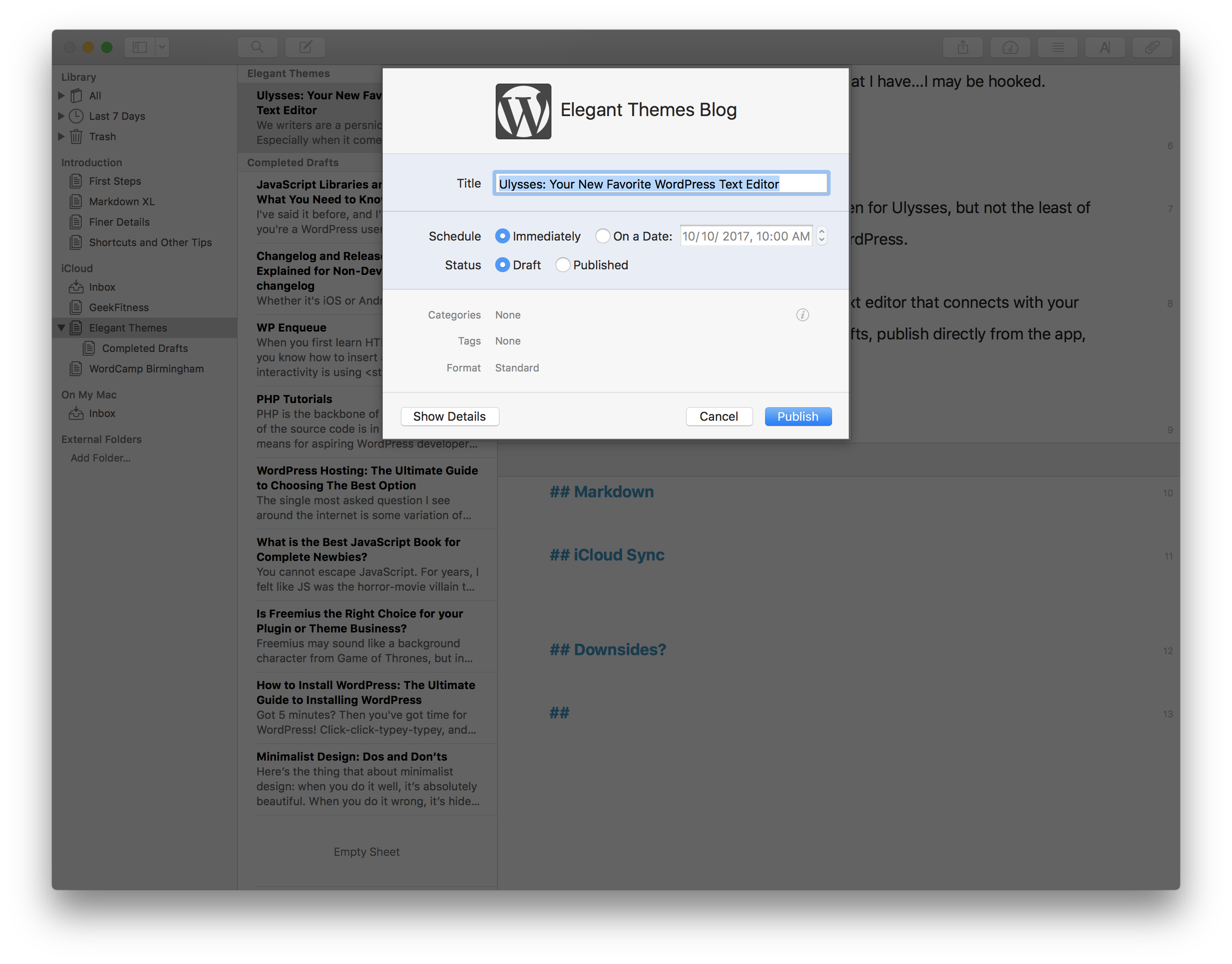Expand the Last 7 Days group
The height and width of the screenshot is (964, 1232).
[x=61, y=116]
